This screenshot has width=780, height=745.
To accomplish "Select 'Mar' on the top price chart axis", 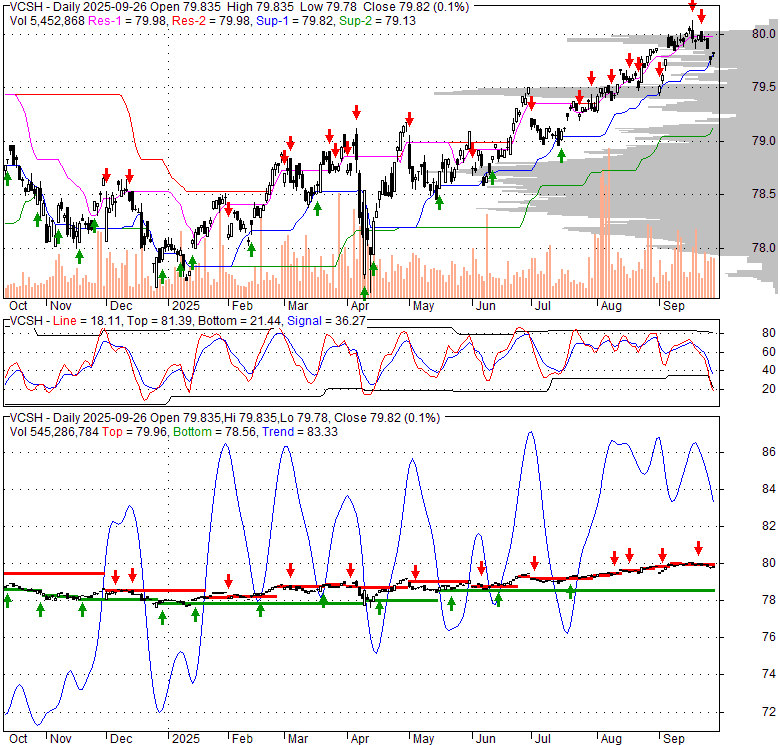I will pyautogui.click(x=298, y=306).
